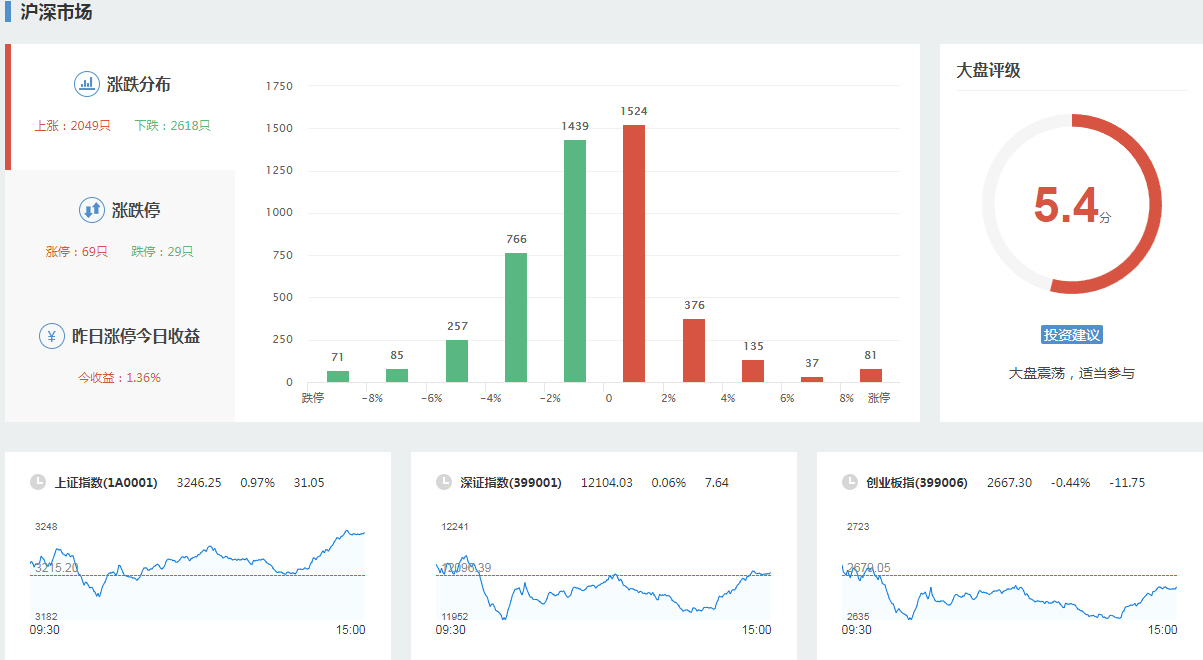This screenshot has width=1203, height=660.
Task: Click the red bar labeled 1524
Action: click(633, 254)
